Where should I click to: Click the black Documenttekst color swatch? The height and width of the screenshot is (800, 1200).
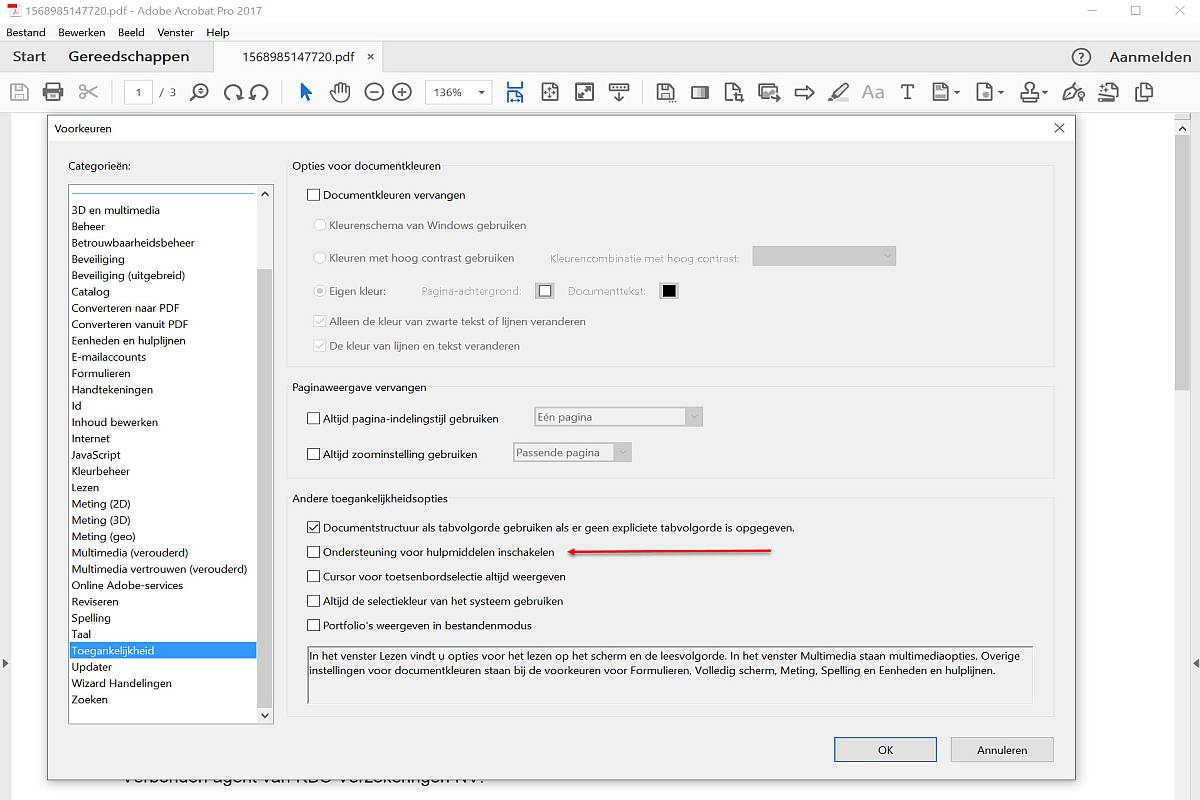pyautogui.click(x=669, y=291)
